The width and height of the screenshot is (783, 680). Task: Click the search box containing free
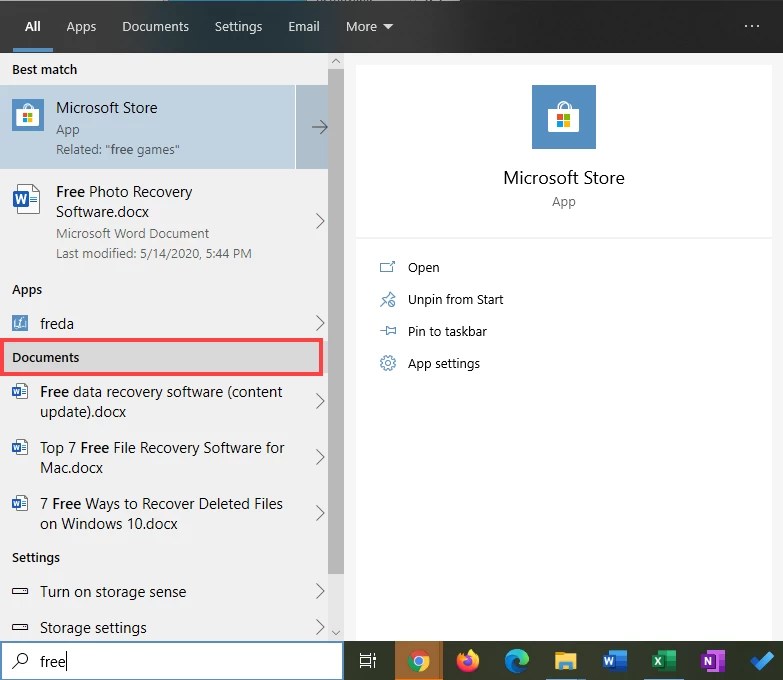[172, 661]
